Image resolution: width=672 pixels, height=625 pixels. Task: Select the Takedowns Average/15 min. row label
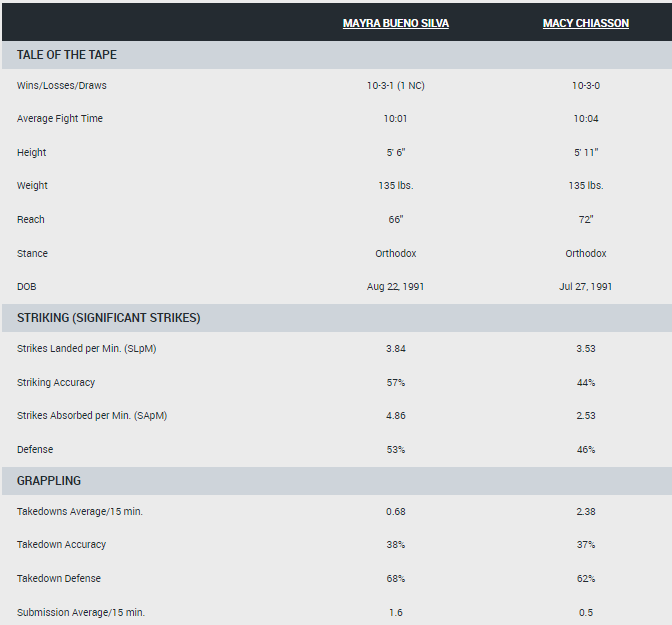(x=80, y=512)
